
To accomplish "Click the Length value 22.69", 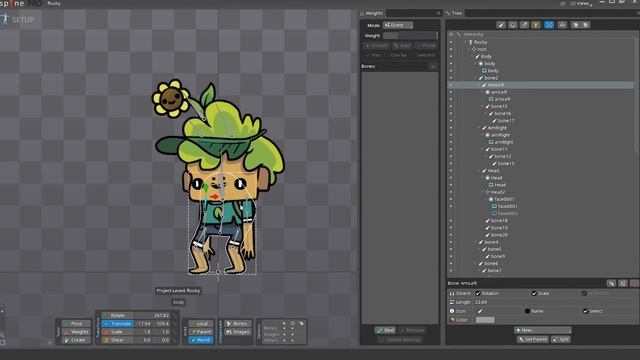I will [x=481, y=302].
